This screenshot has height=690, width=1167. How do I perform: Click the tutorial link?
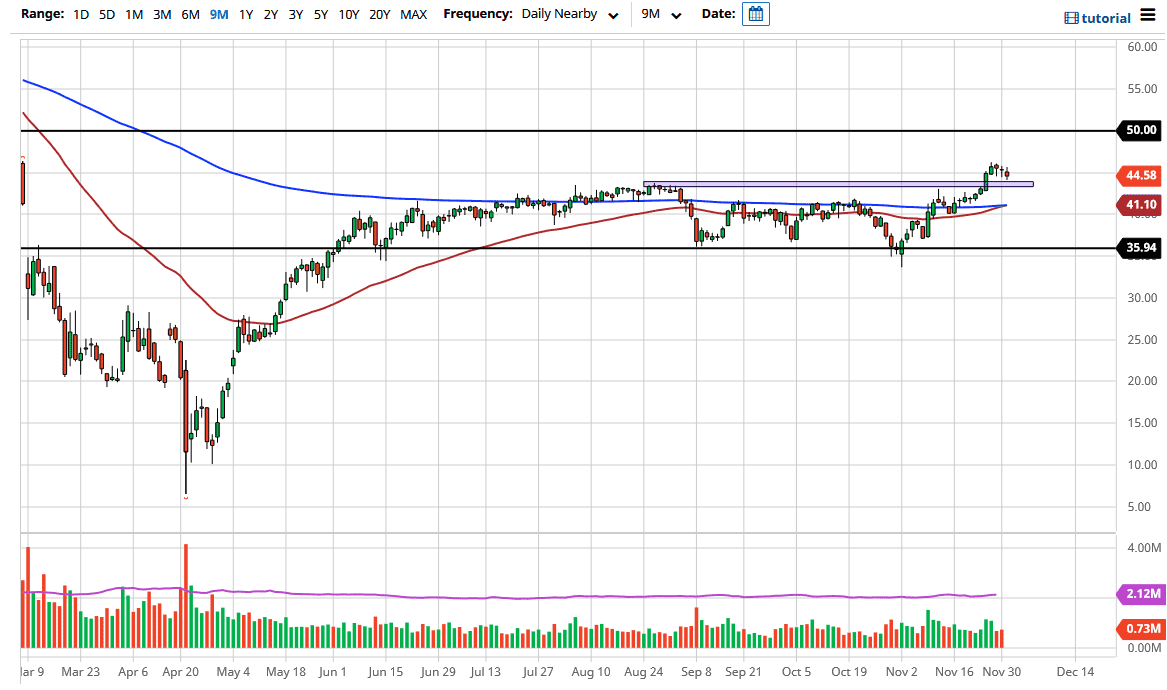tap(1104, 17)
